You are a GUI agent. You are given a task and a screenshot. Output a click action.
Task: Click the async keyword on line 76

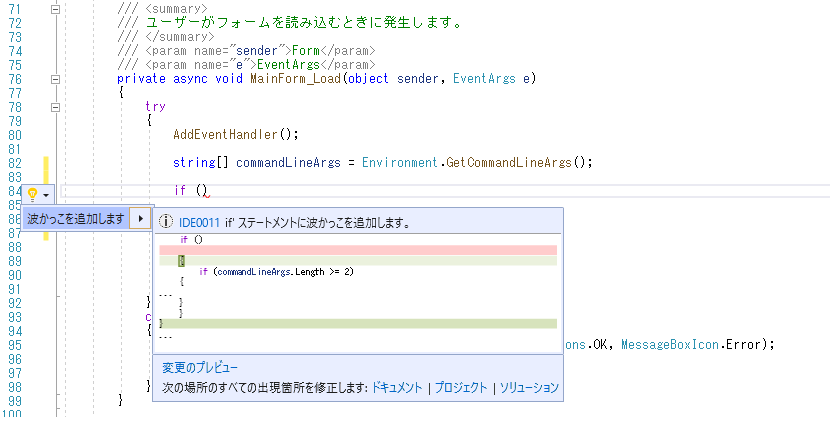(x=191, y=79)
